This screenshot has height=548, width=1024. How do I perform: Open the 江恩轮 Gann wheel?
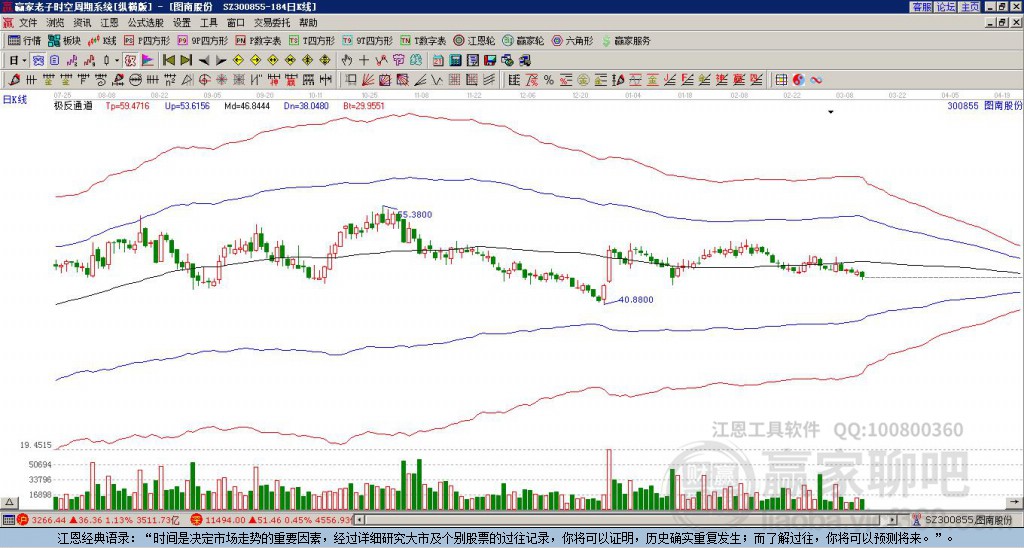[x=474, y=40]
